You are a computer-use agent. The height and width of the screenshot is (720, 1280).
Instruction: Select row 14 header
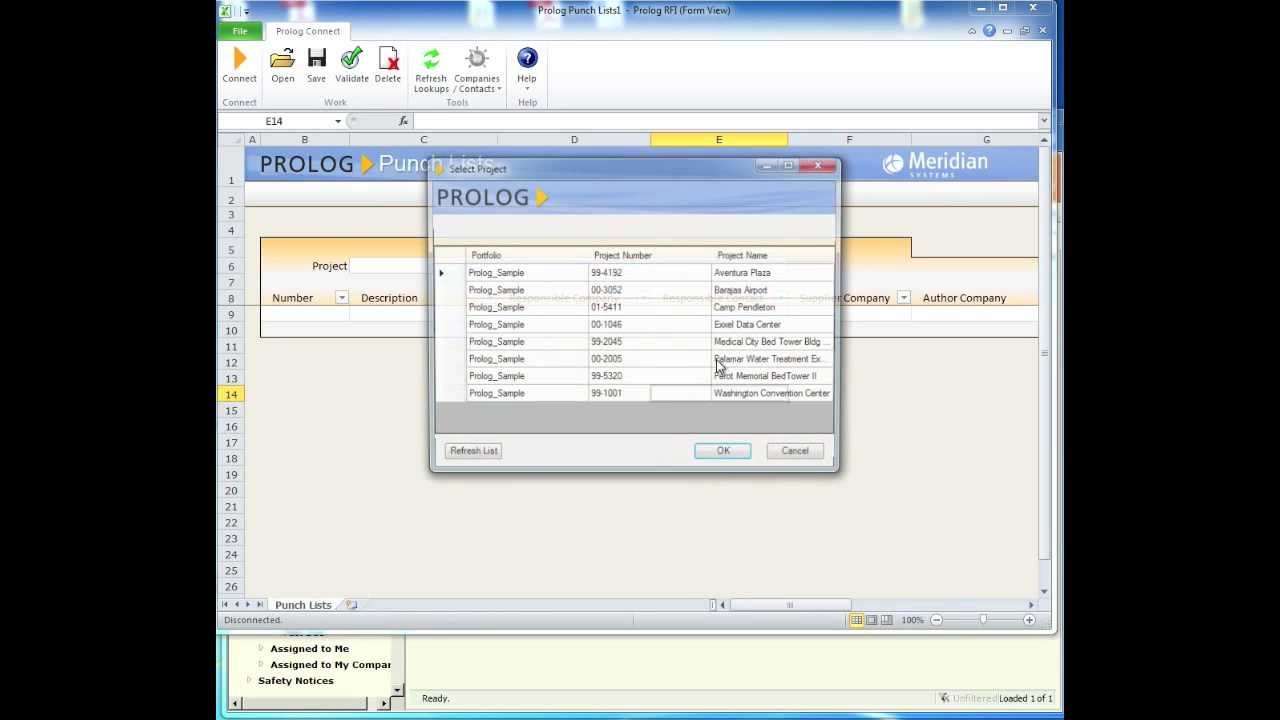pos(231,395)
